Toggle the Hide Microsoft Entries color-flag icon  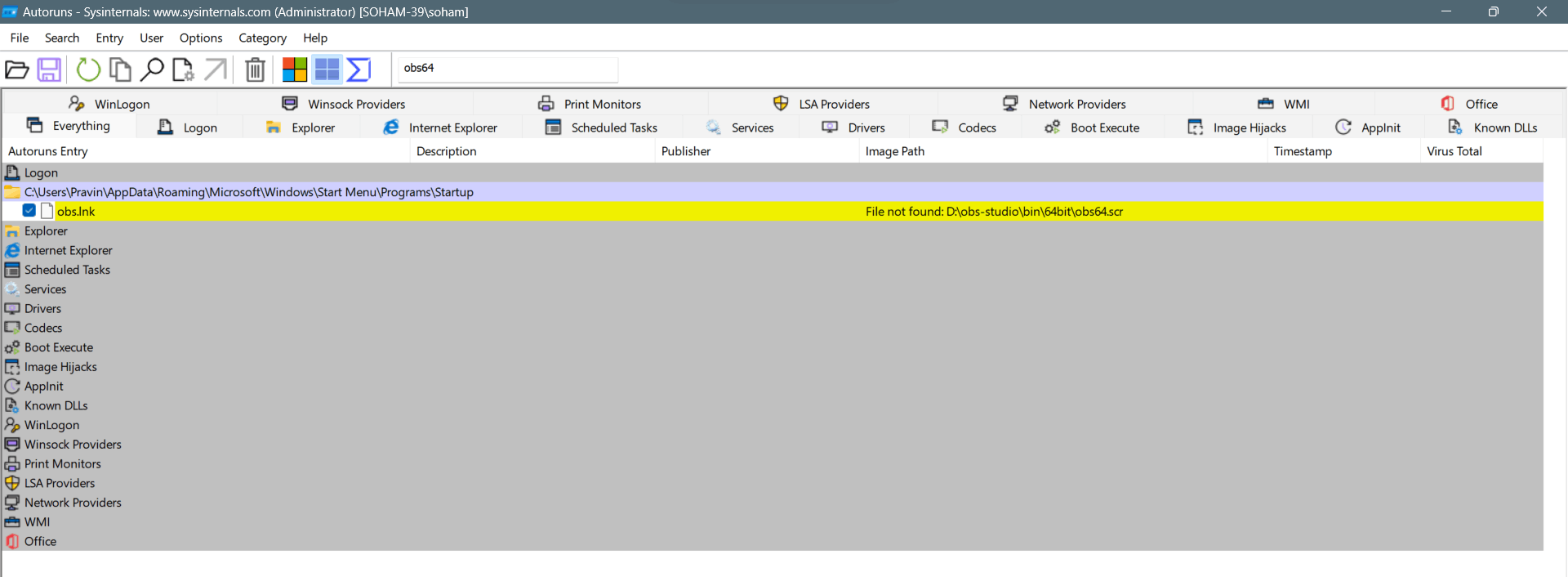click(x=295, y=69)
